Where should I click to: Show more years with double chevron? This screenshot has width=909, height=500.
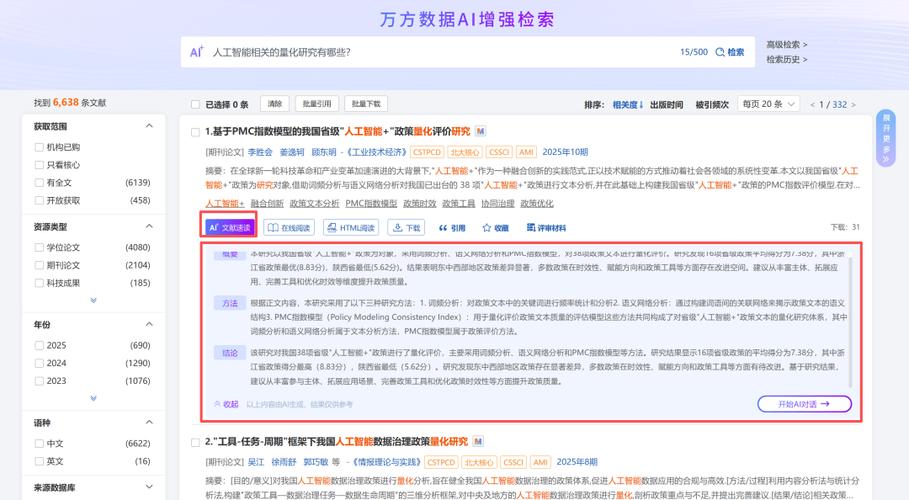coord(93,398)
